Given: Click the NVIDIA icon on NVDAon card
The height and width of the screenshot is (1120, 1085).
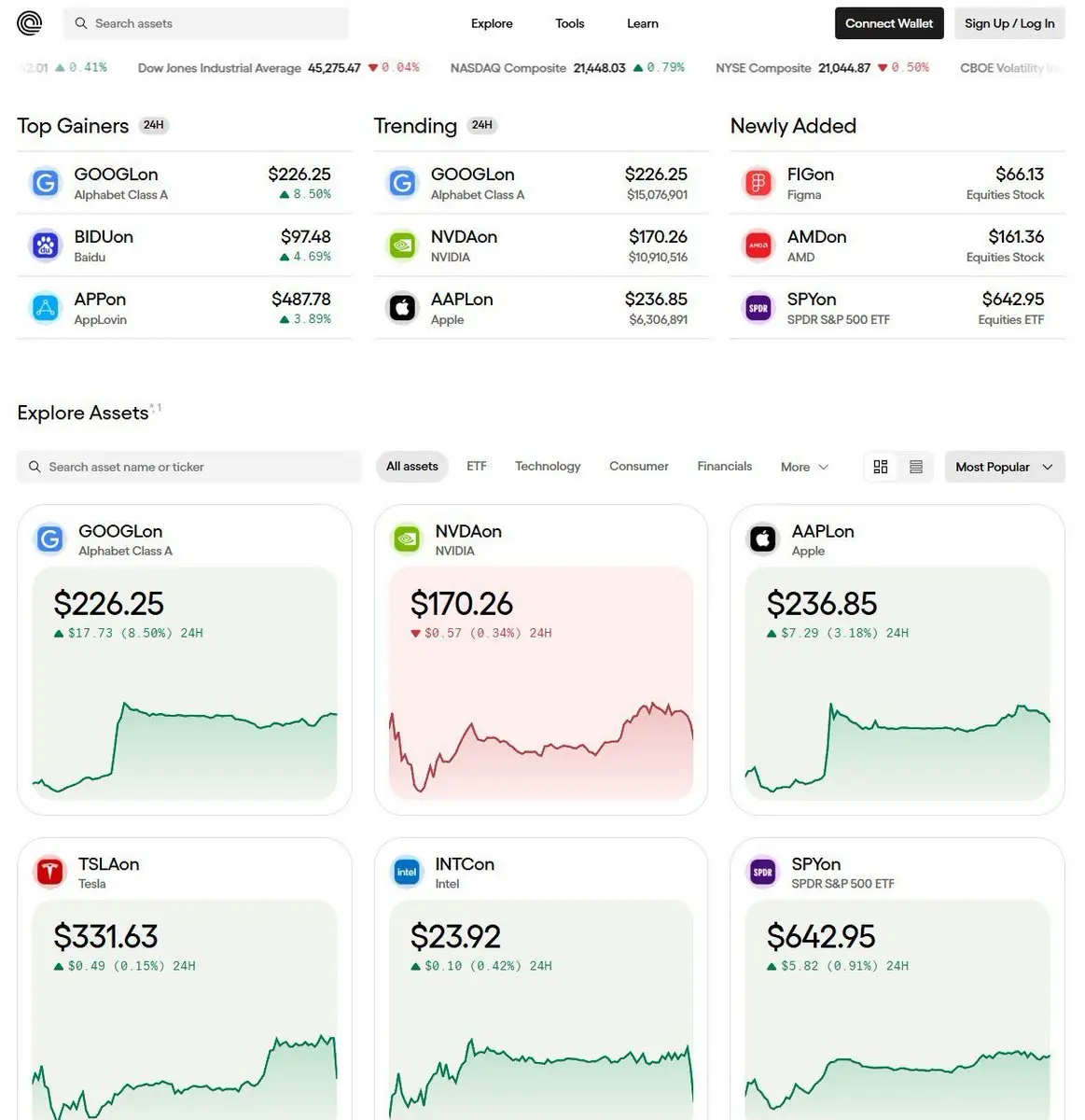Looking at the screenshot, I should coord(407,539).
